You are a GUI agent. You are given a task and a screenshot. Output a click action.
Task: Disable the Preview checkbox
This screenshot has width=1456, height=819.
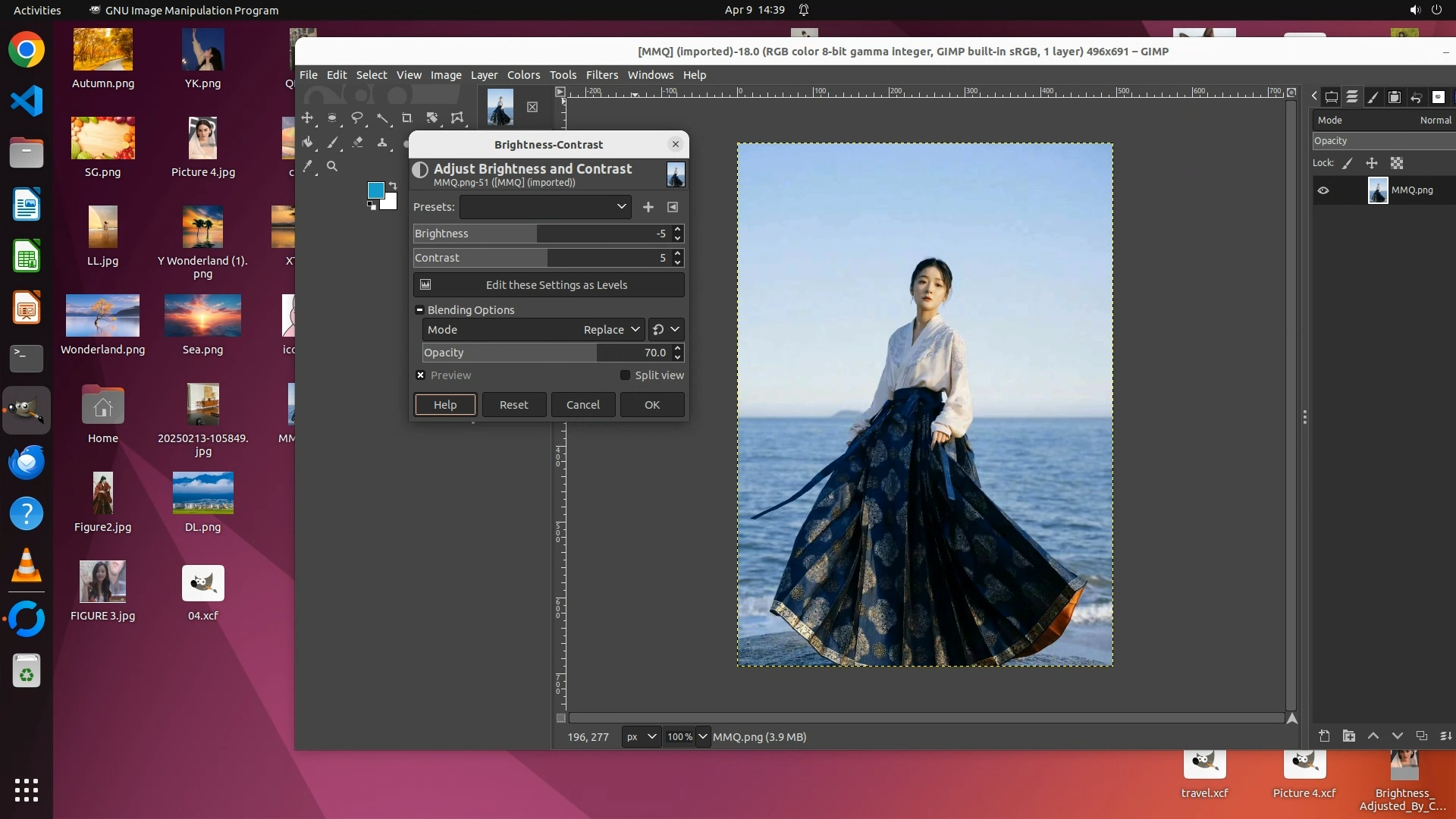[421, 375]
